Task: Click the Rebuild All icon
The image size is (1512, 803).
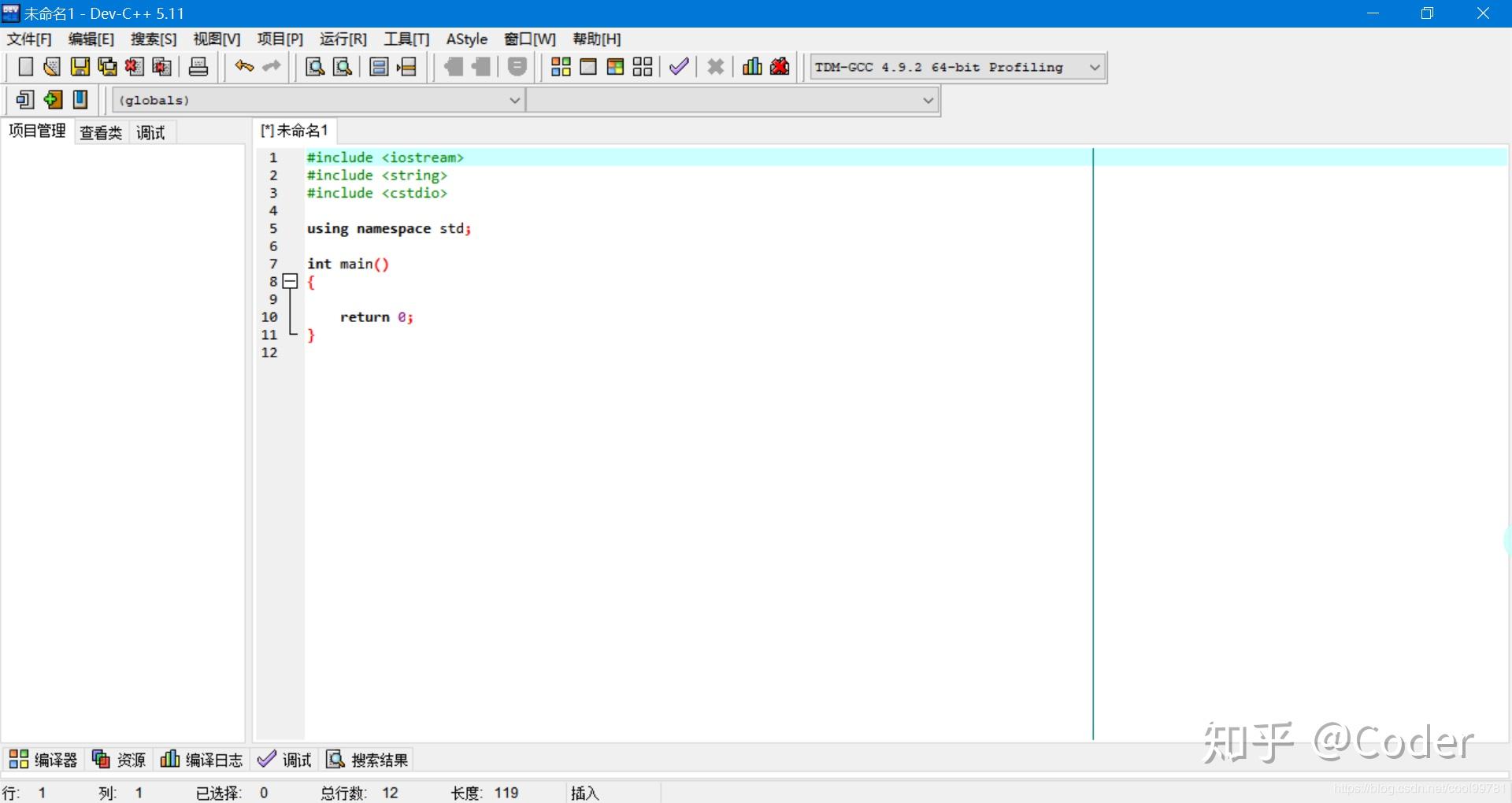Action: [643, 67]
